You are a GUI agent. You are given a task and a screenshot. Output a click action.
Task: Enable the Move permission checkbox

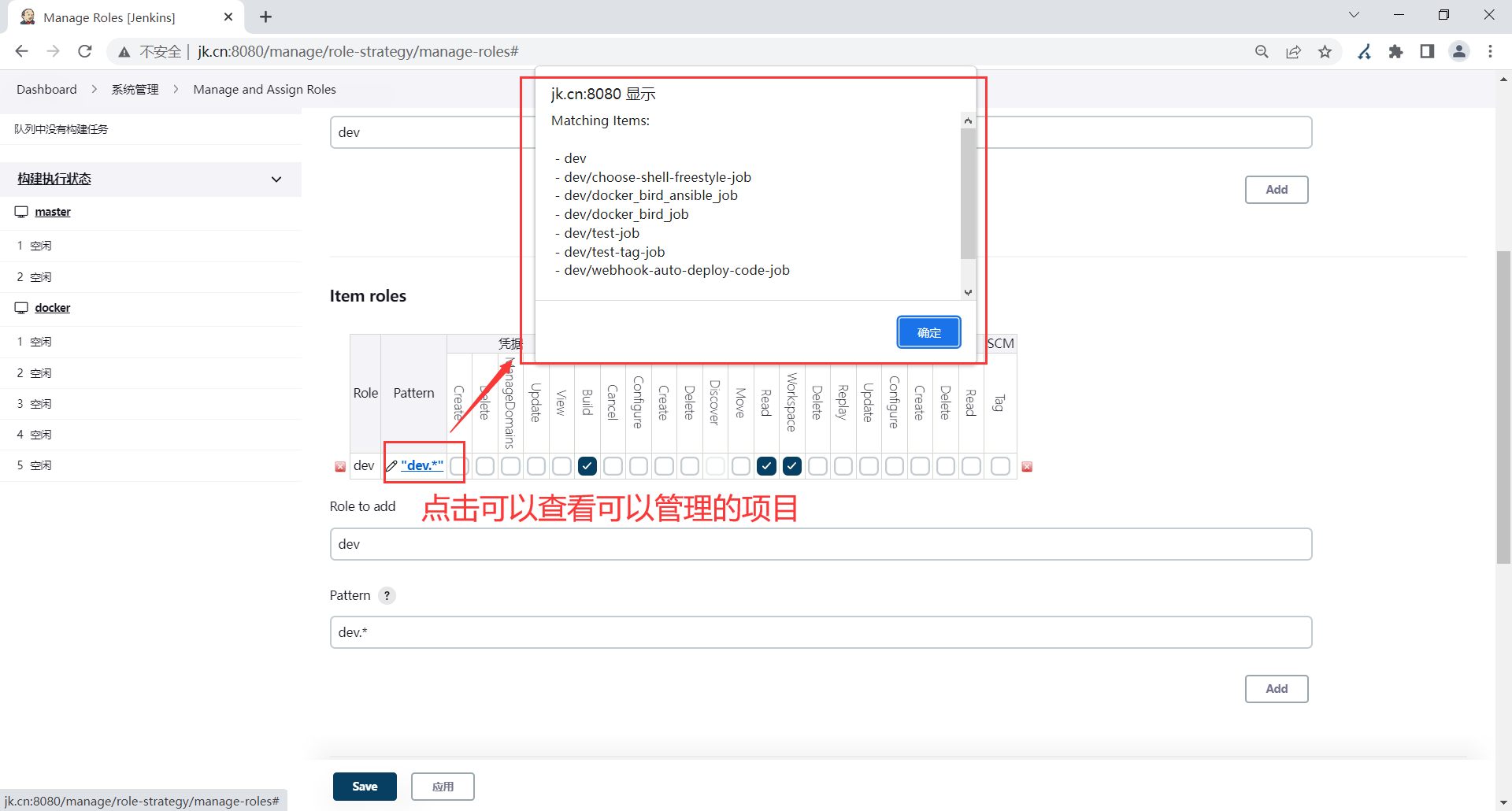tap(741, 466)
